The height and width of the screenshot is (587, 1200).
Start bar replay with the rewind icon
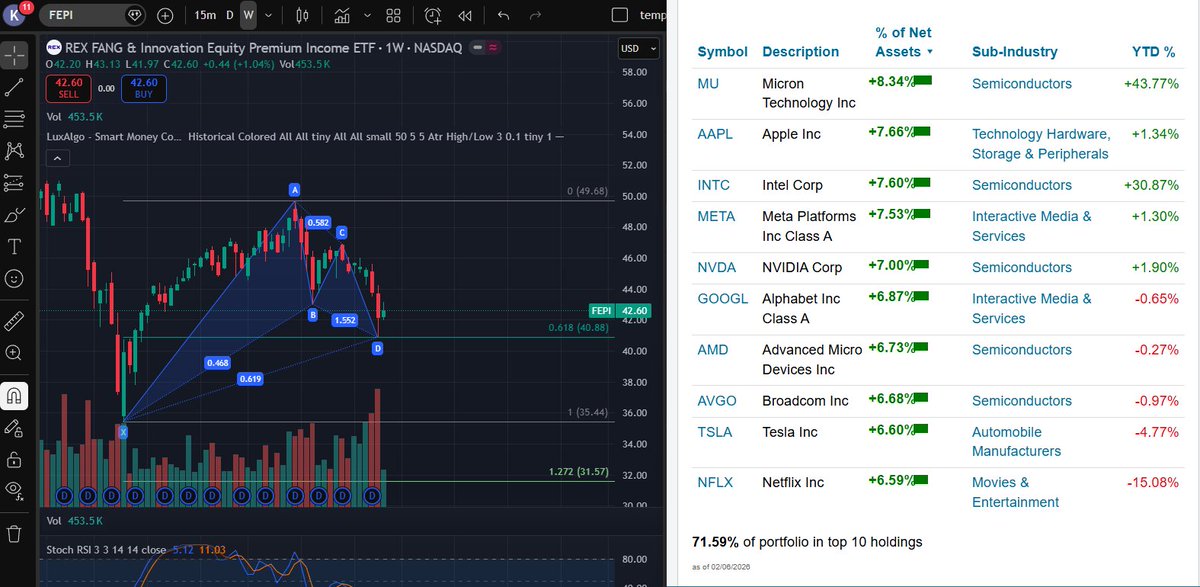point(465,16)
